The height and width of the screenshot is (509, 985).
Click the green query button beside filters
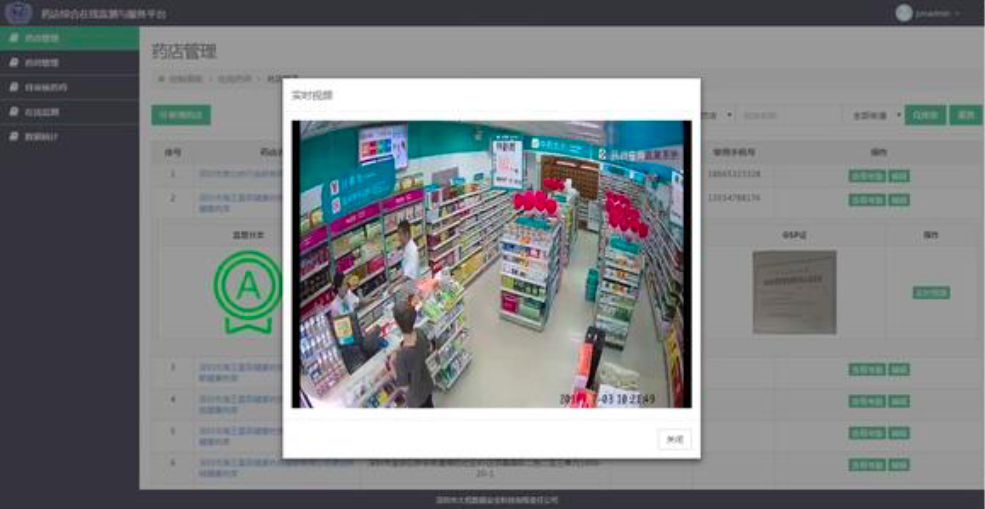click(924, 115)
